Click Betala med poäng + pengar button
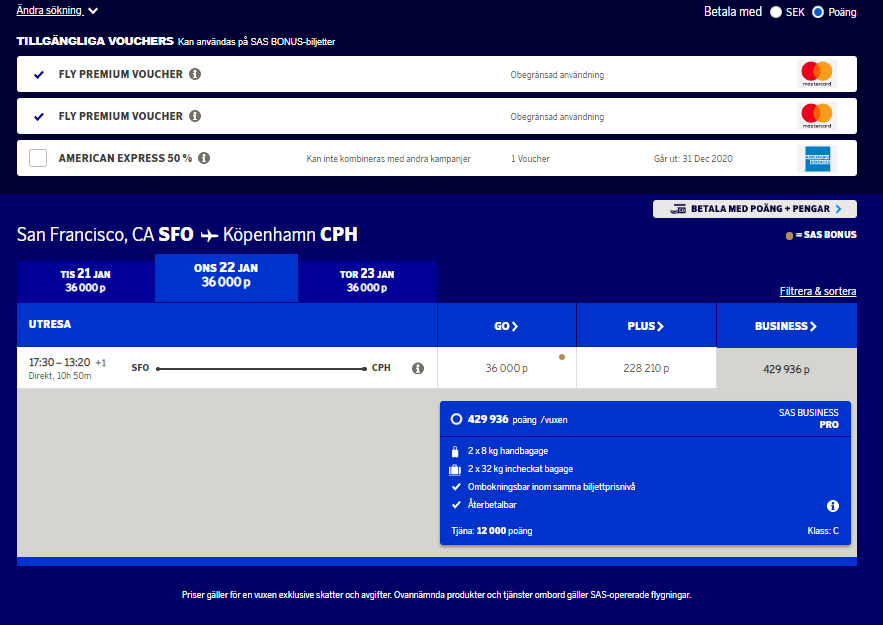883x625 pixels. (755, 209)
